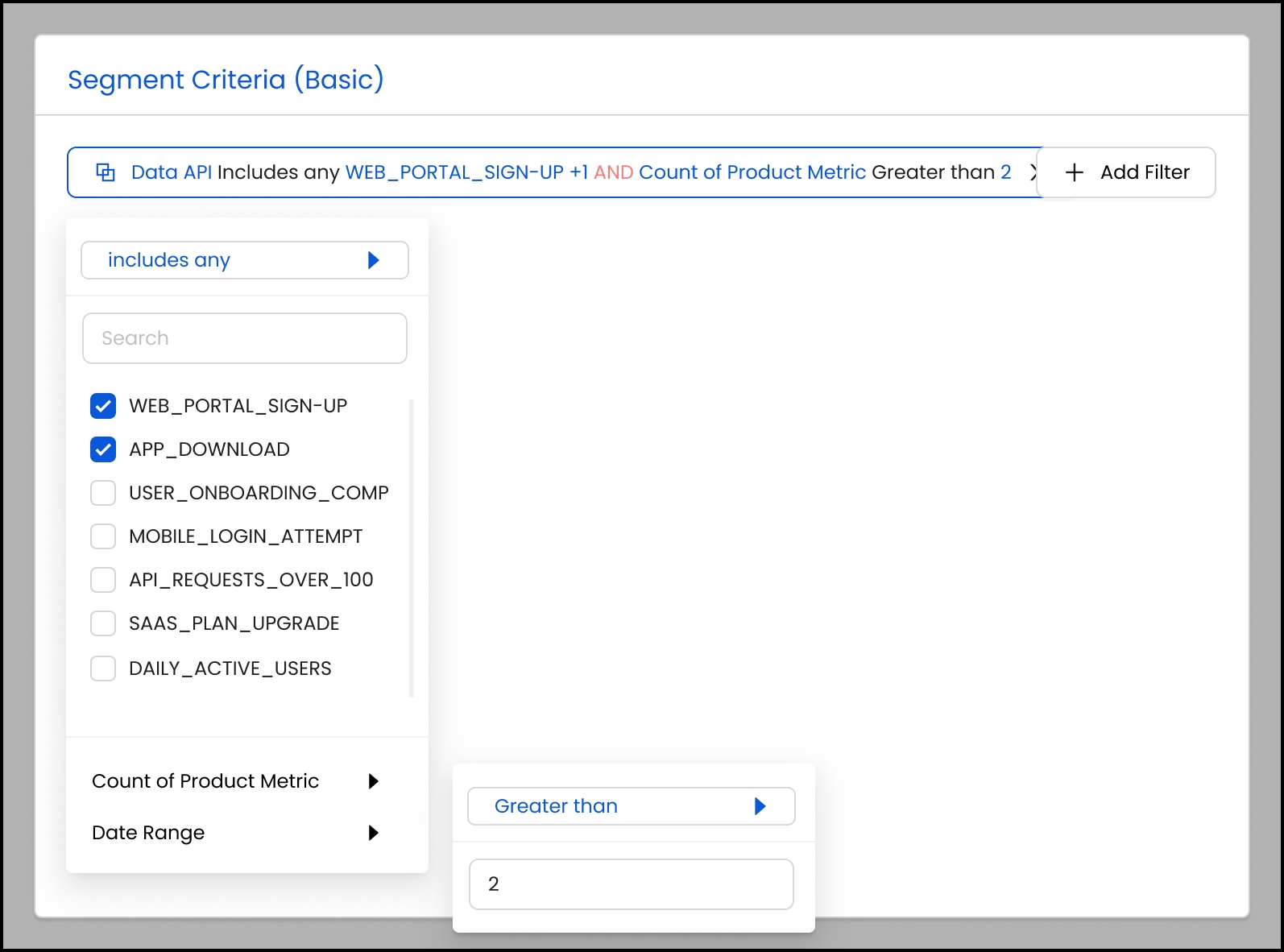This screenshot has width=1284, height=952.
Task: Expand the Date Range submenu arrow
Action: 373,833
